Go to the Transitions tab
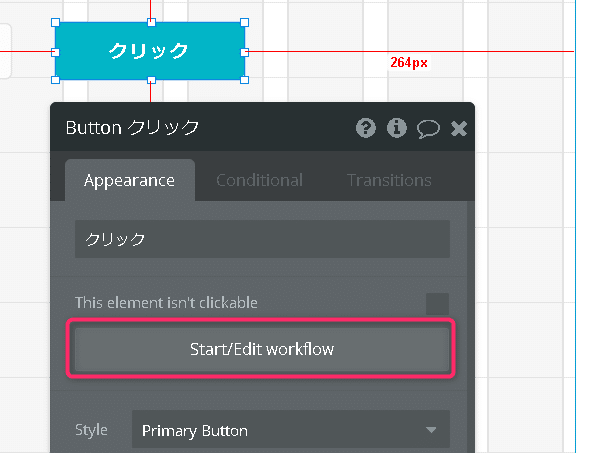Viewport: 612px width, 453px height. (x=389, y=180)
